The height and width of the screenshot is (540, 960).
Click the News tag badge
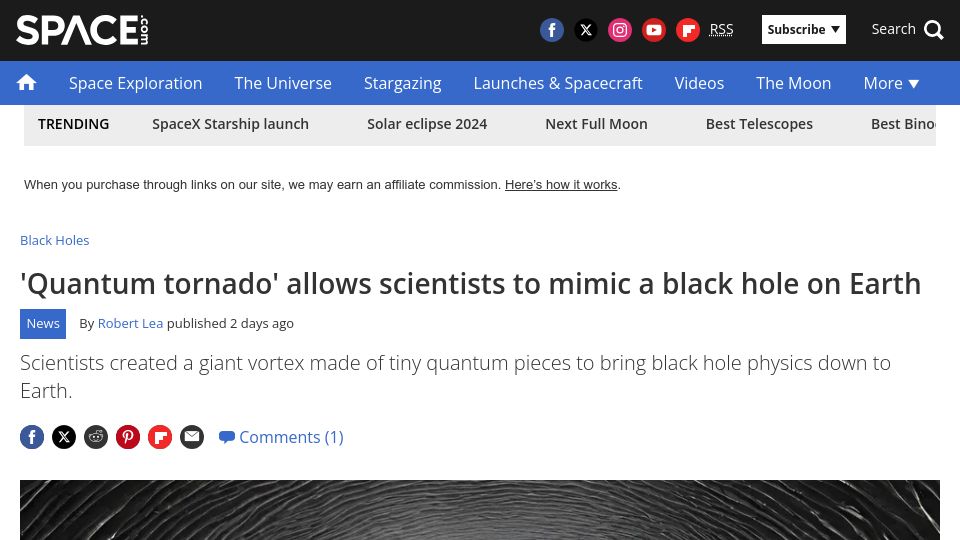click(x=43, y=324)
